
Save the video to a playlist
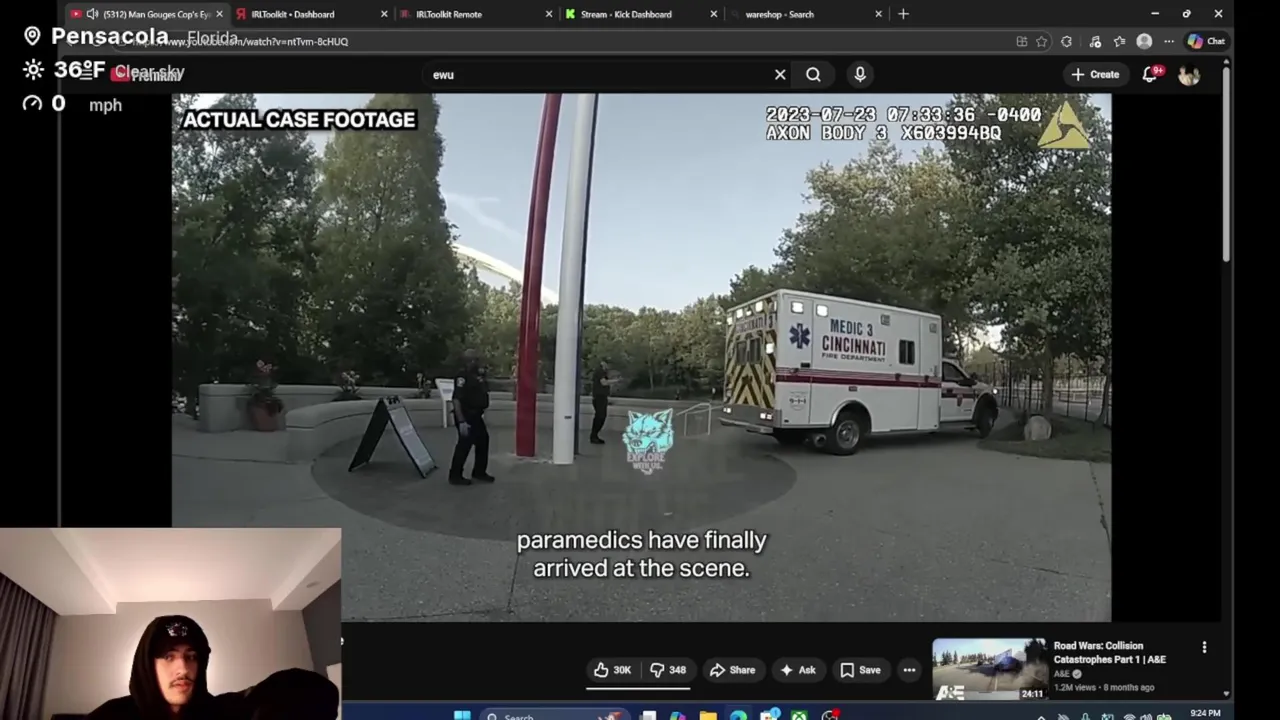860,670
